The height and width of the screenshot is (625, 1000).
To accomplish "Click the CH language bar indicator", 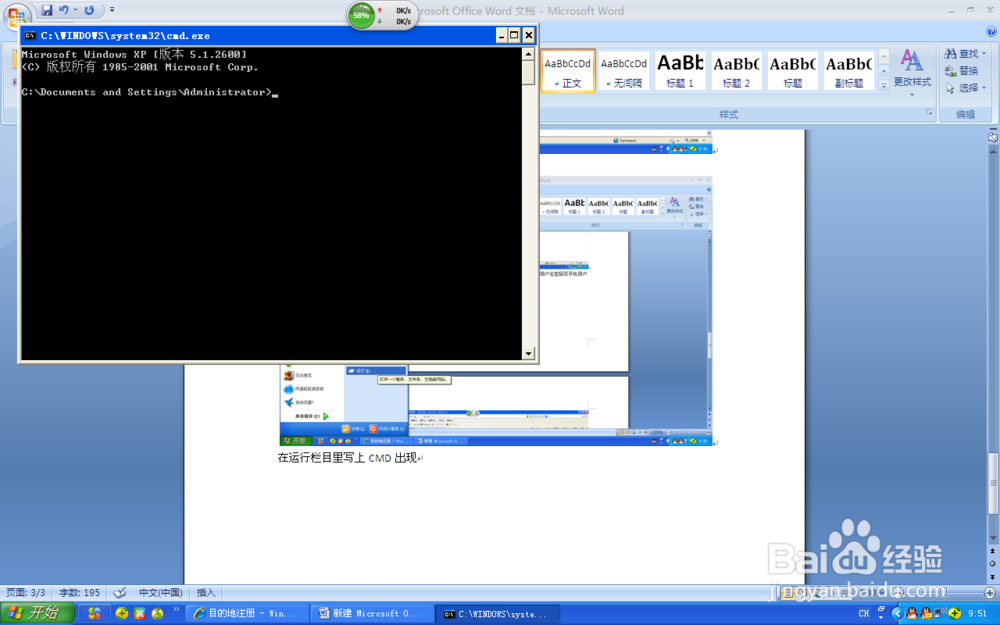I will point(864,614).
